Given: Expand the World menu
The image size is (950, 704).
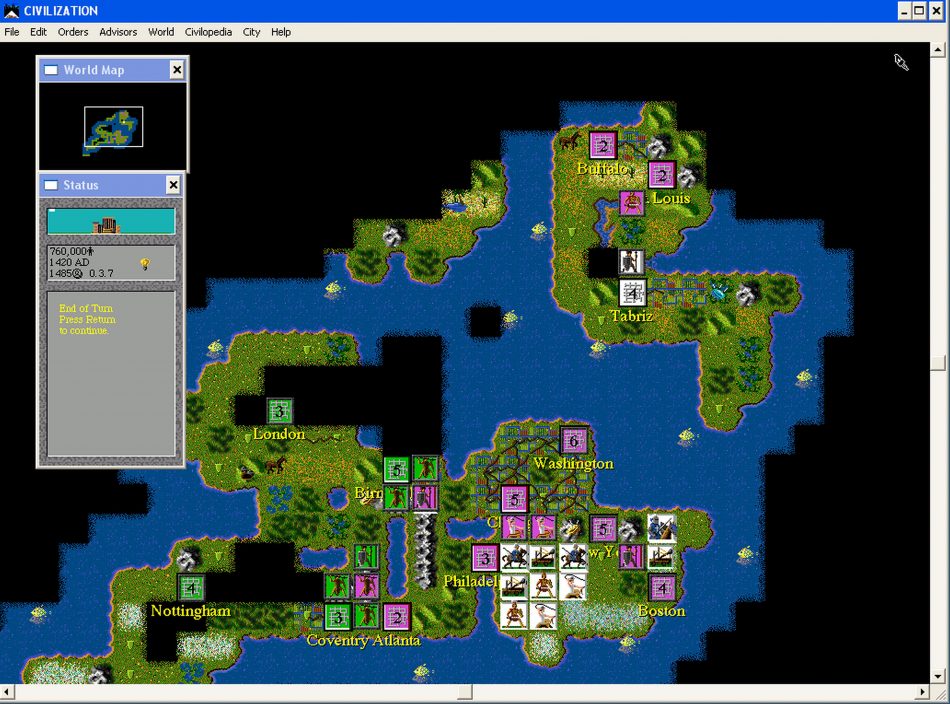Looking at the screenshot, I should (x=161, y=32).
